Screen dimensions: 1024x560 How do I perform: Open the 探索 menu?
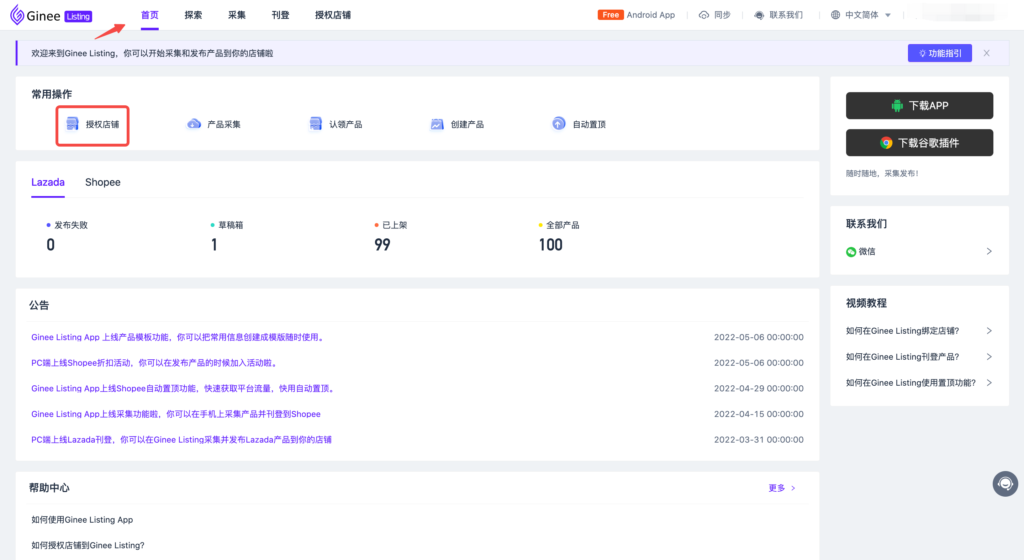[x=193, y=15]
